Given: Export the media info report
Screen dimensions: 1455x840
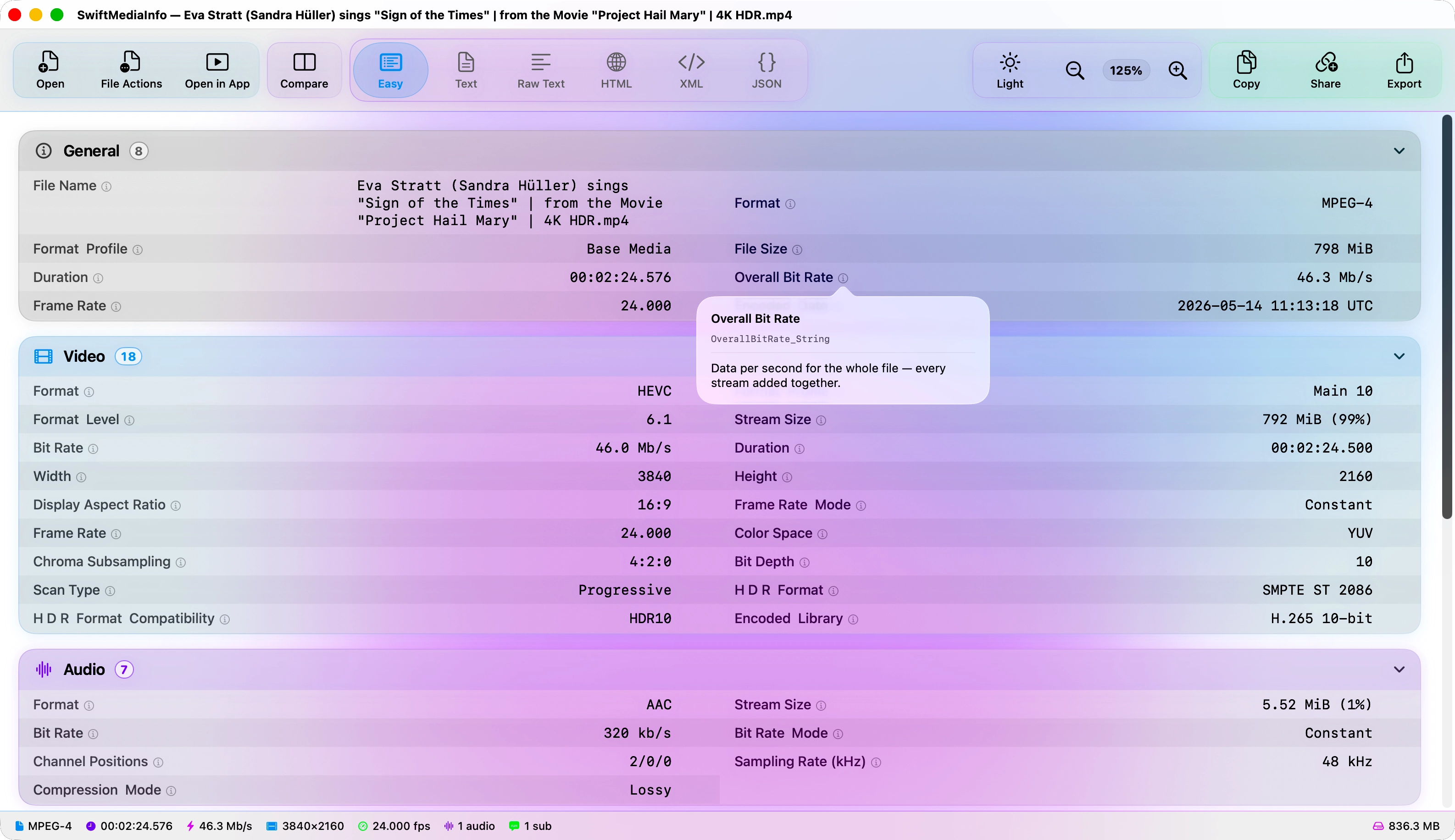Looking at the screenshot, I should [1404, 70].
